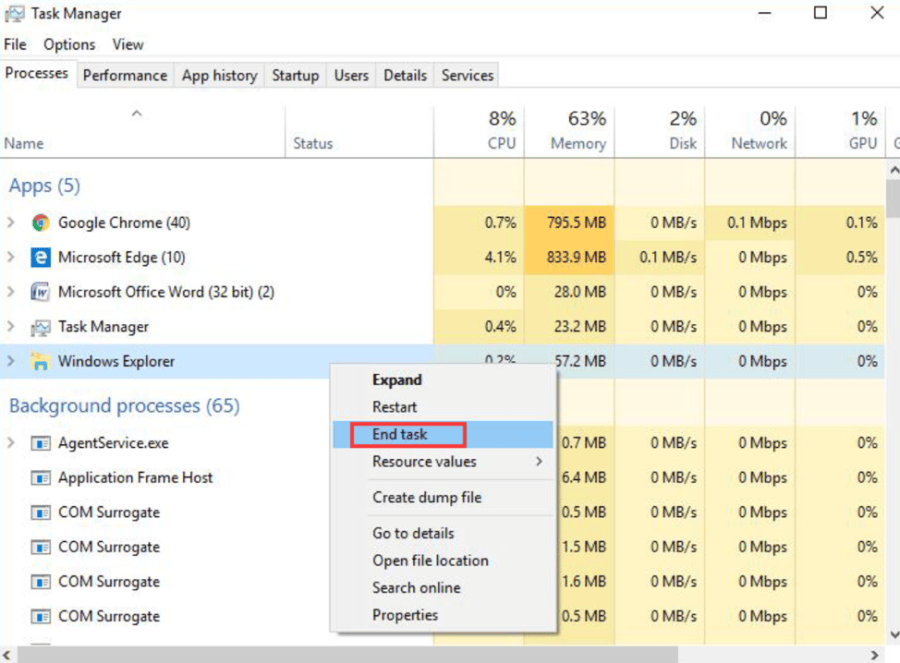The width and height of the screenshot is (900, 663).
Task: Click the Microsoft Office Word icon
Action: (x=40, y=292)
